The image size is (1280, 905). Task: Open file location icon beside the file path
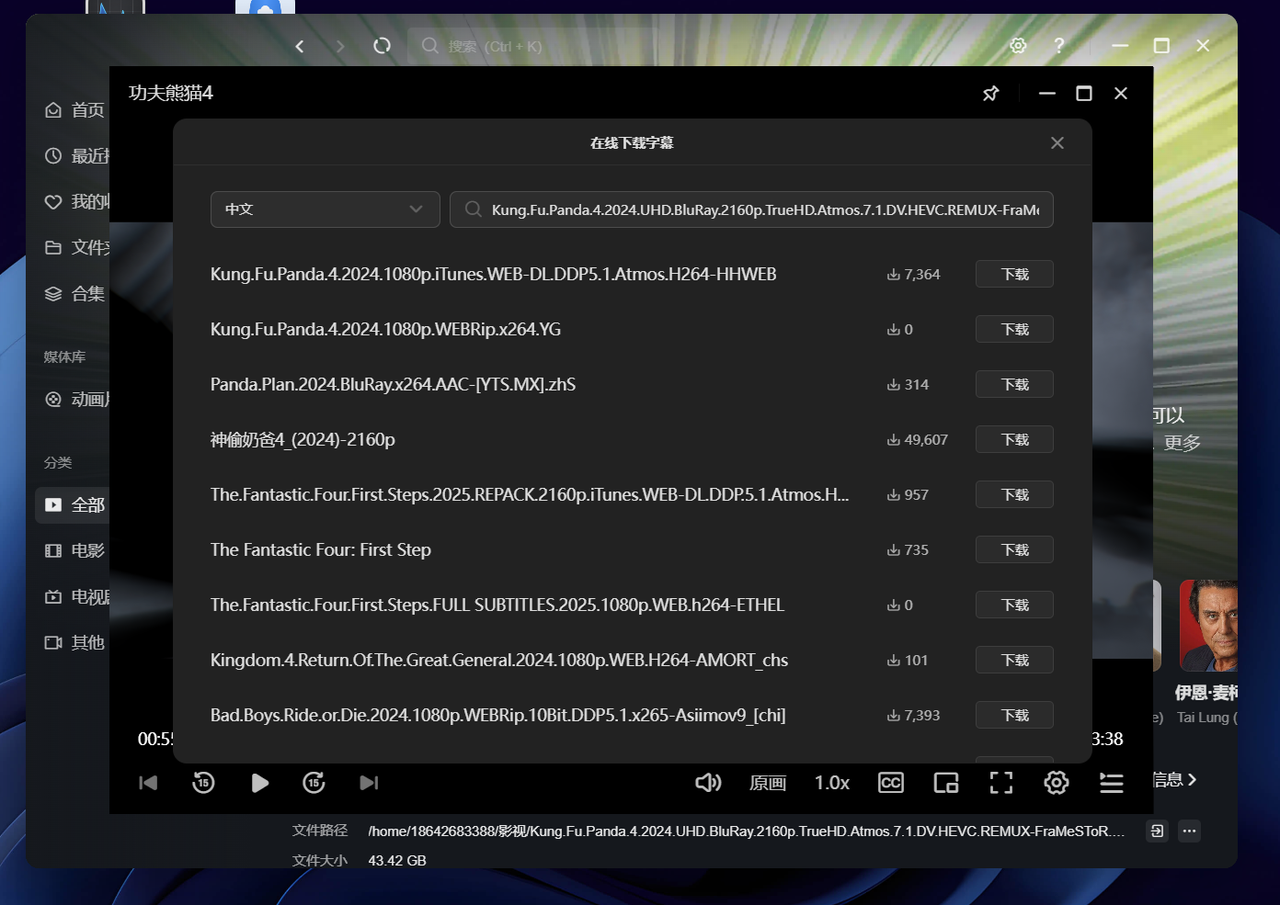[1157, 831]
